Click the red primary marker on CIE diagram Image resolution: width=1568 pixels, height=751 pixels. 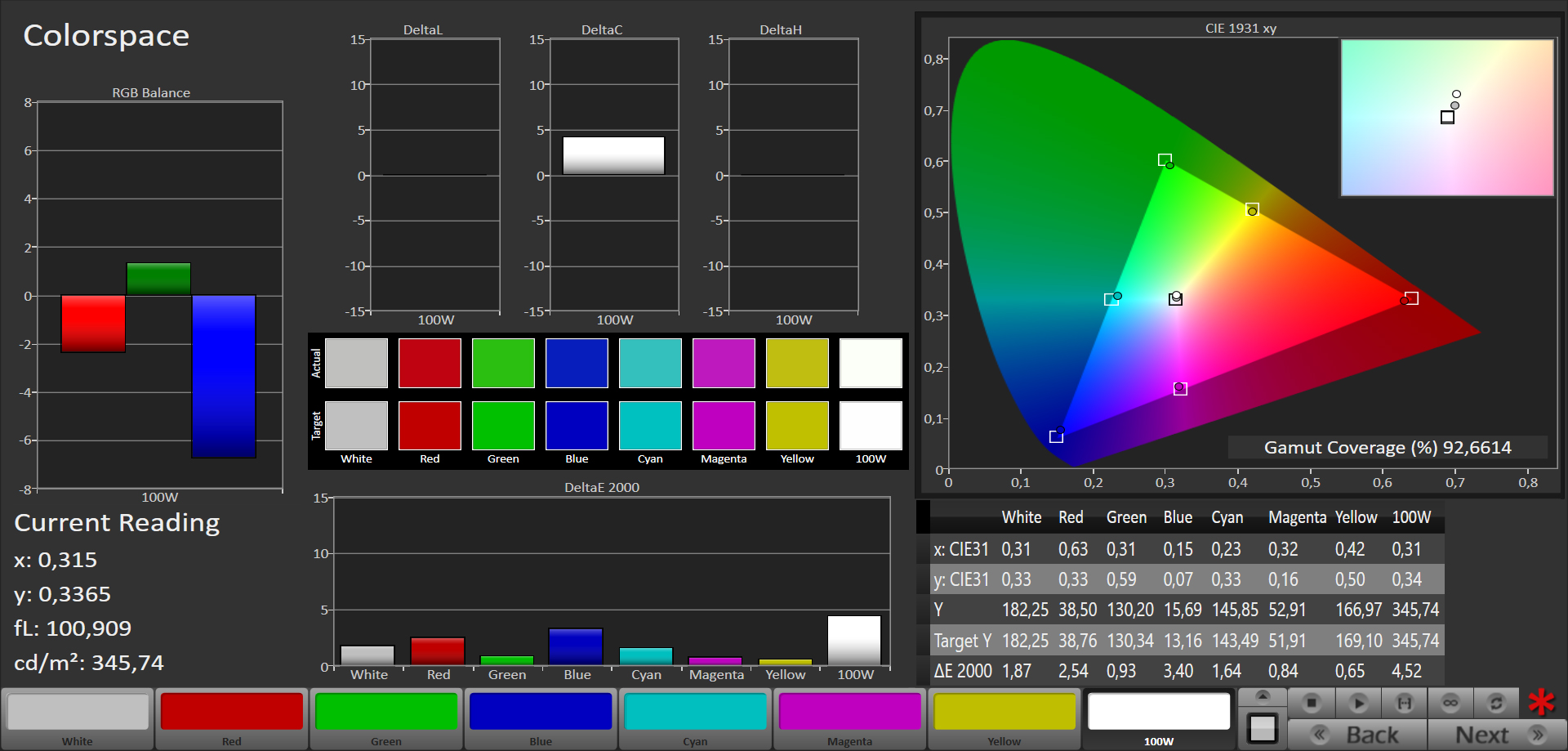(x=1411, y=298)
